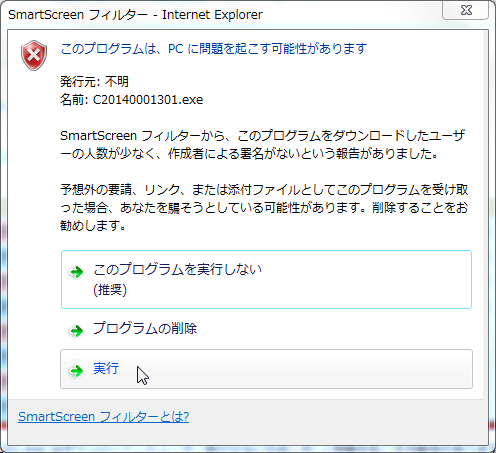
Task: Click the Internet Explorer text in title
Action: 212,15
